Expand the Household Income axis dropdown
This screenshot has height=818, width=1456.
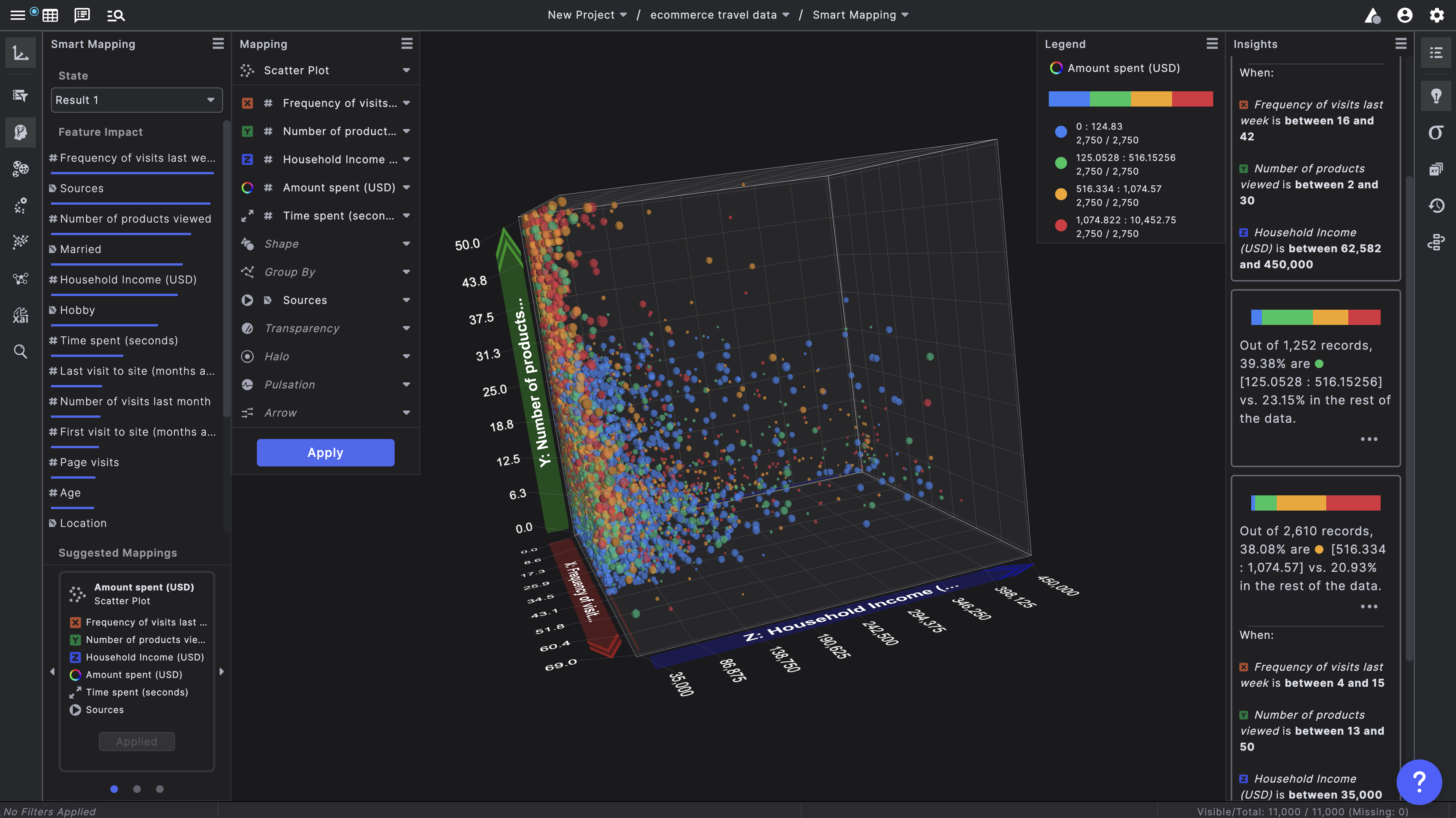406,159
